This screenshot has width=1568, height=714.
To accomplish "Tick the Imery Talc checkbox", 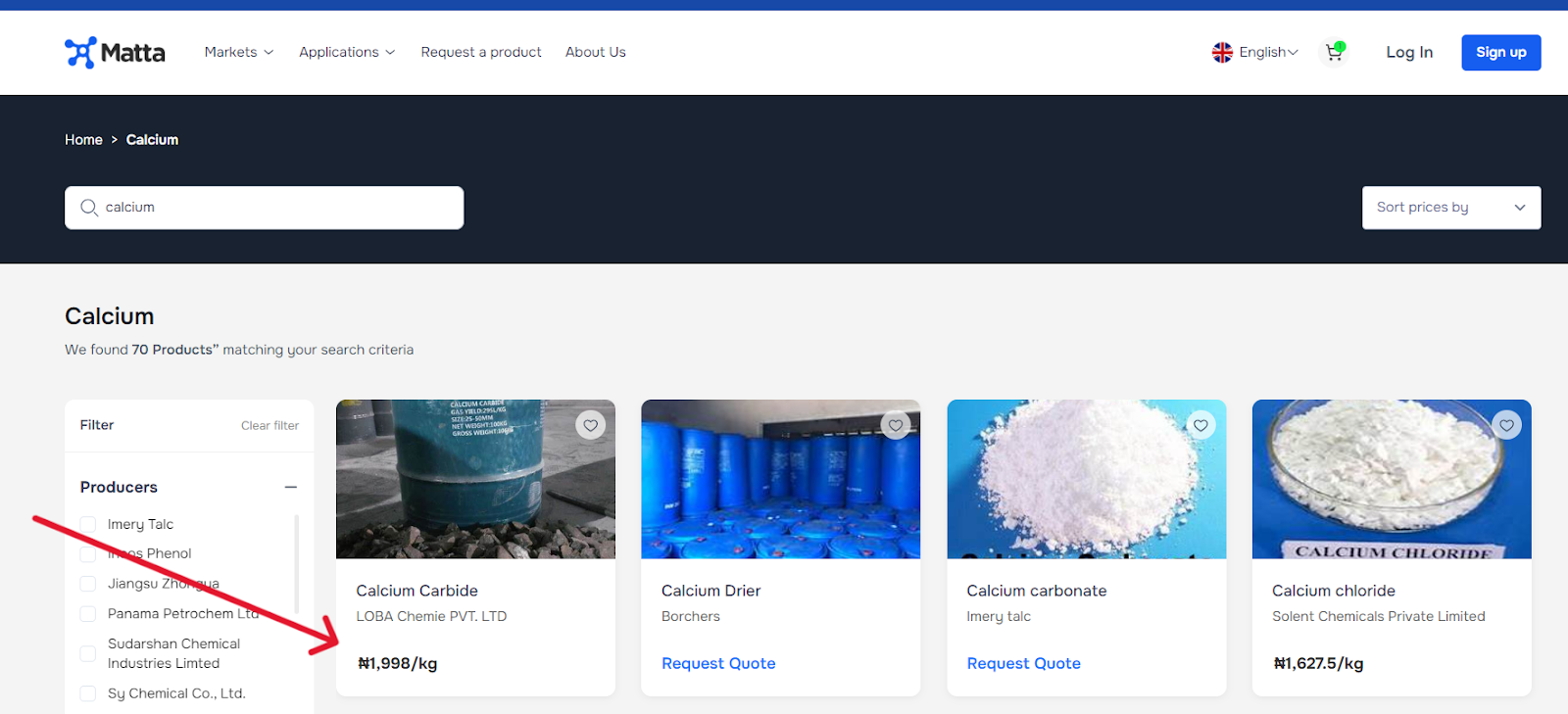I will [x=88, y=524].
